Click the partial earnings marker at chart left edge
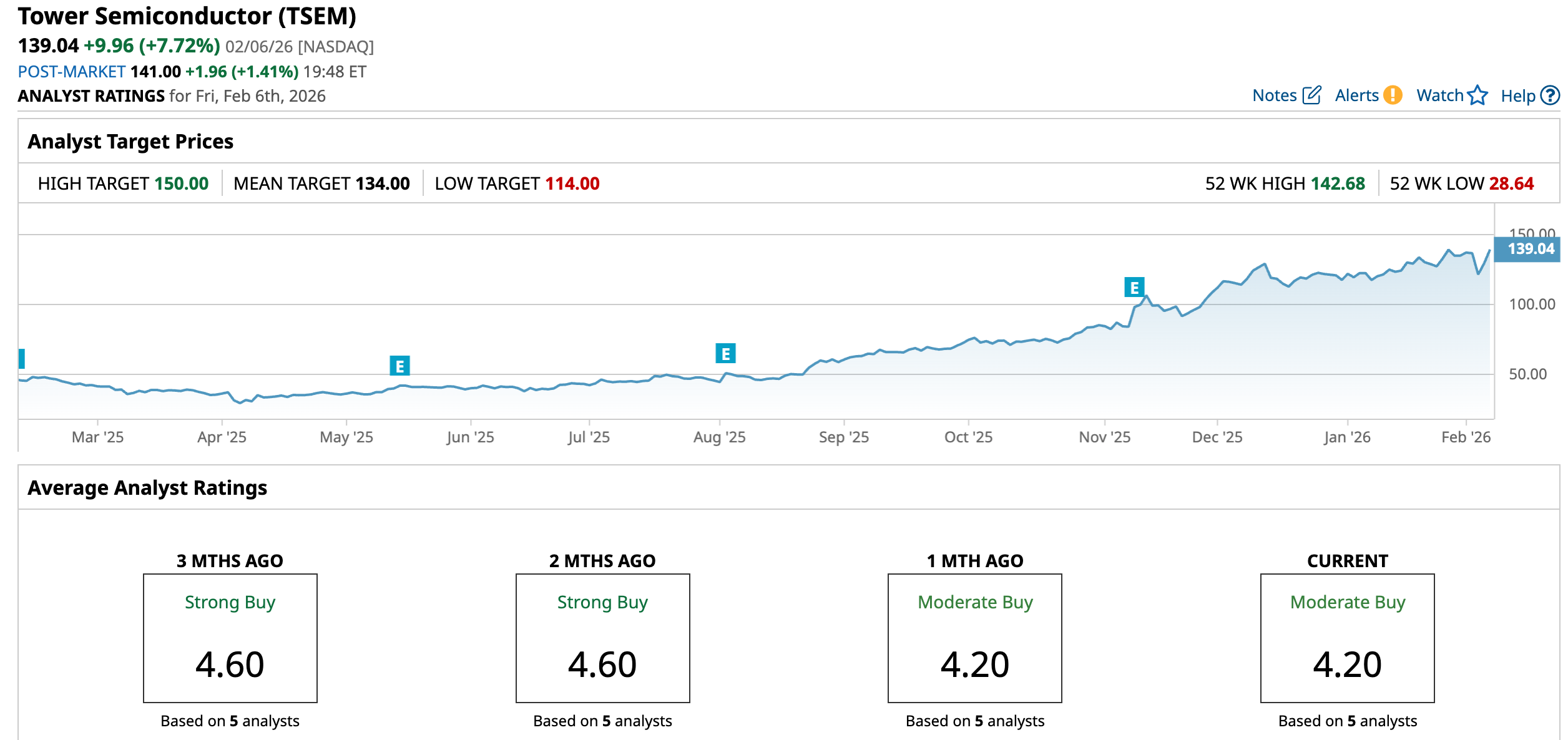This screenshot has width=1568, height=740. tap(22, 358)
